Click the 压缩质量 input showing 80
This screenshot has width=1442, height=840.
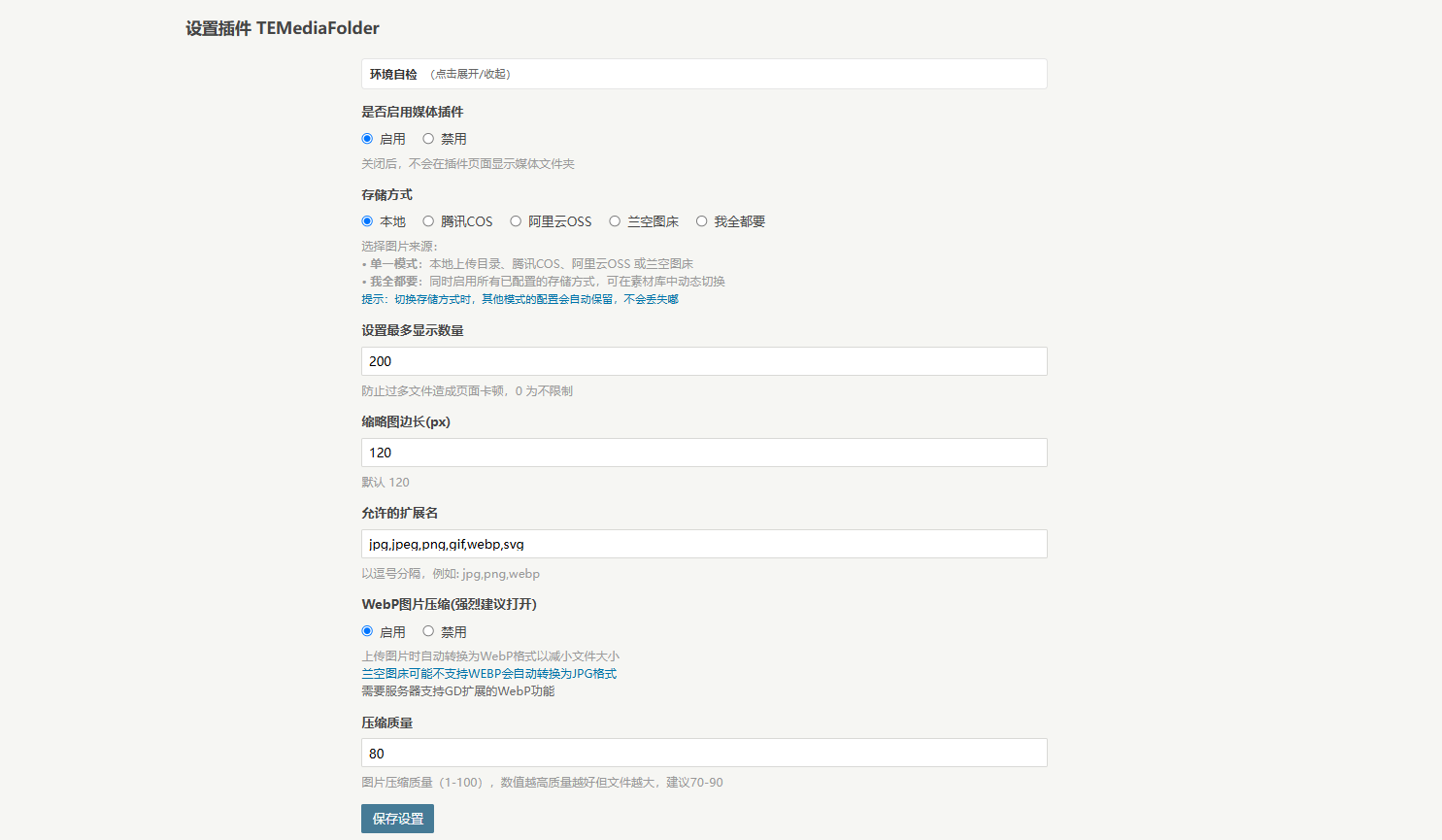point(704,753)
